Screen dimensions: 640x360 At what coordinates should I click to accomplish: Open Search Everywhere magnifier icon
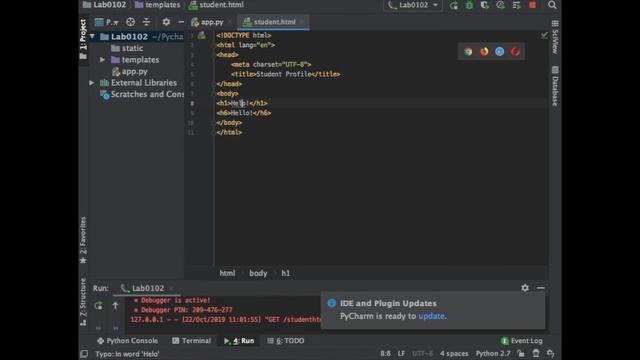click(552, 5)
